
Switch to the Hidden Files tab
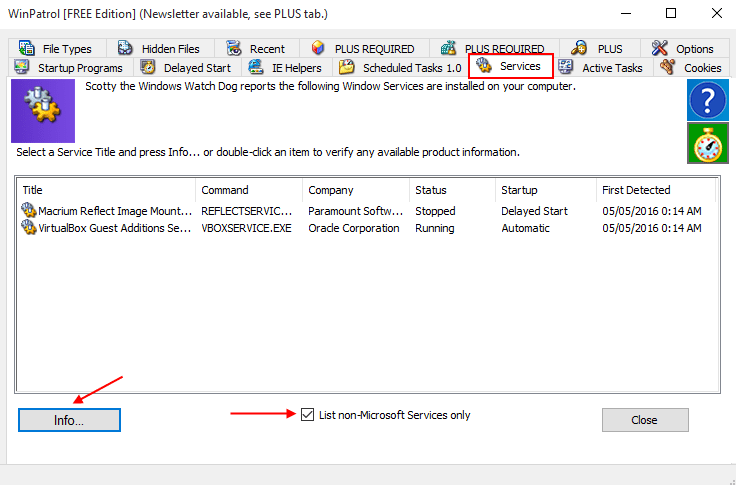point(160,48)
